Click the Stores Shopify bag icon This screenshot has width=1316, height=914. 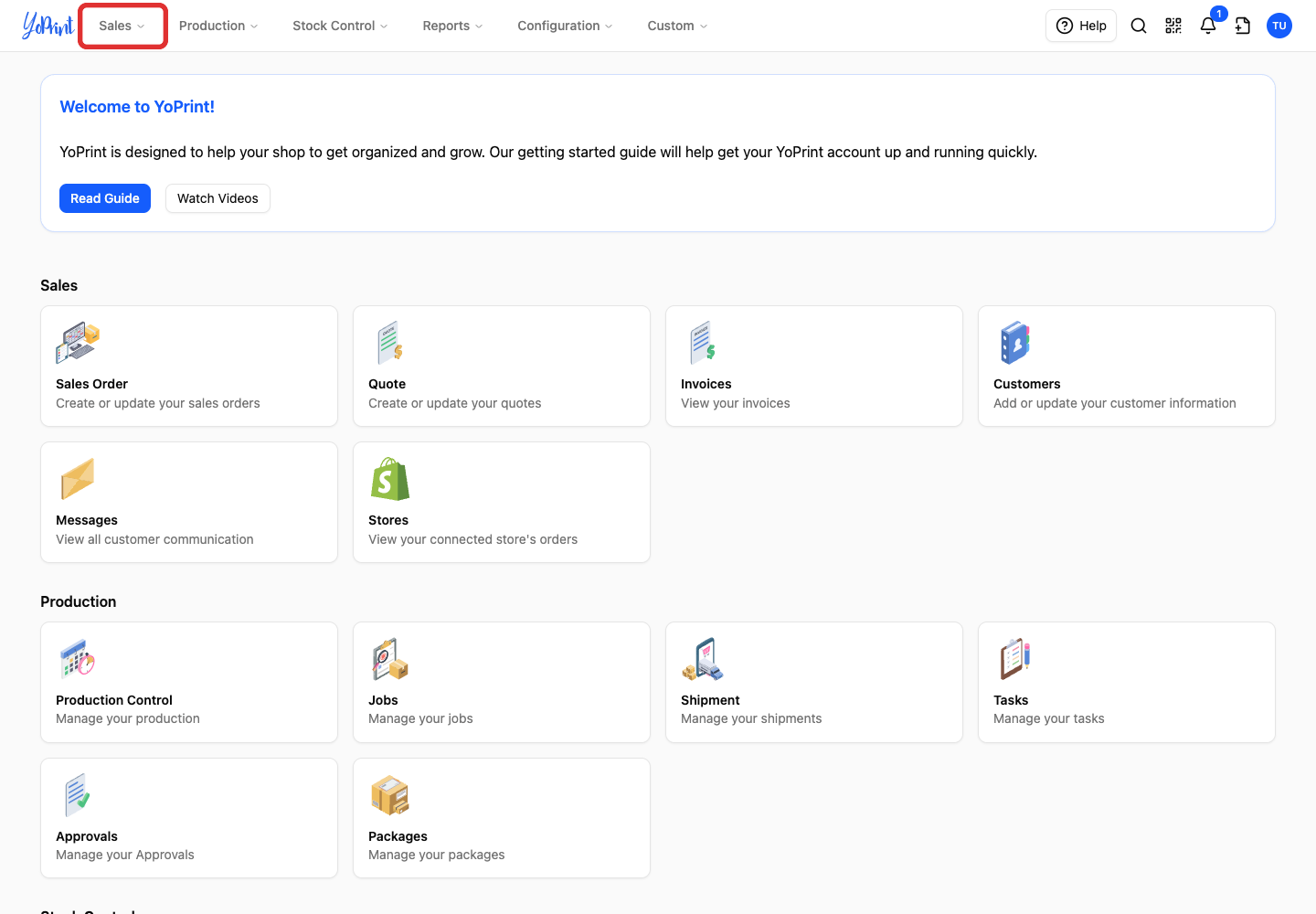(390, 479)
